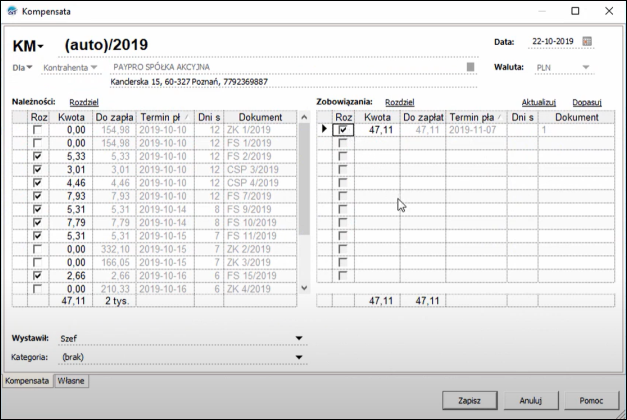Click the Zapisz button
627x420 pixels.
(x=469, y=400)
